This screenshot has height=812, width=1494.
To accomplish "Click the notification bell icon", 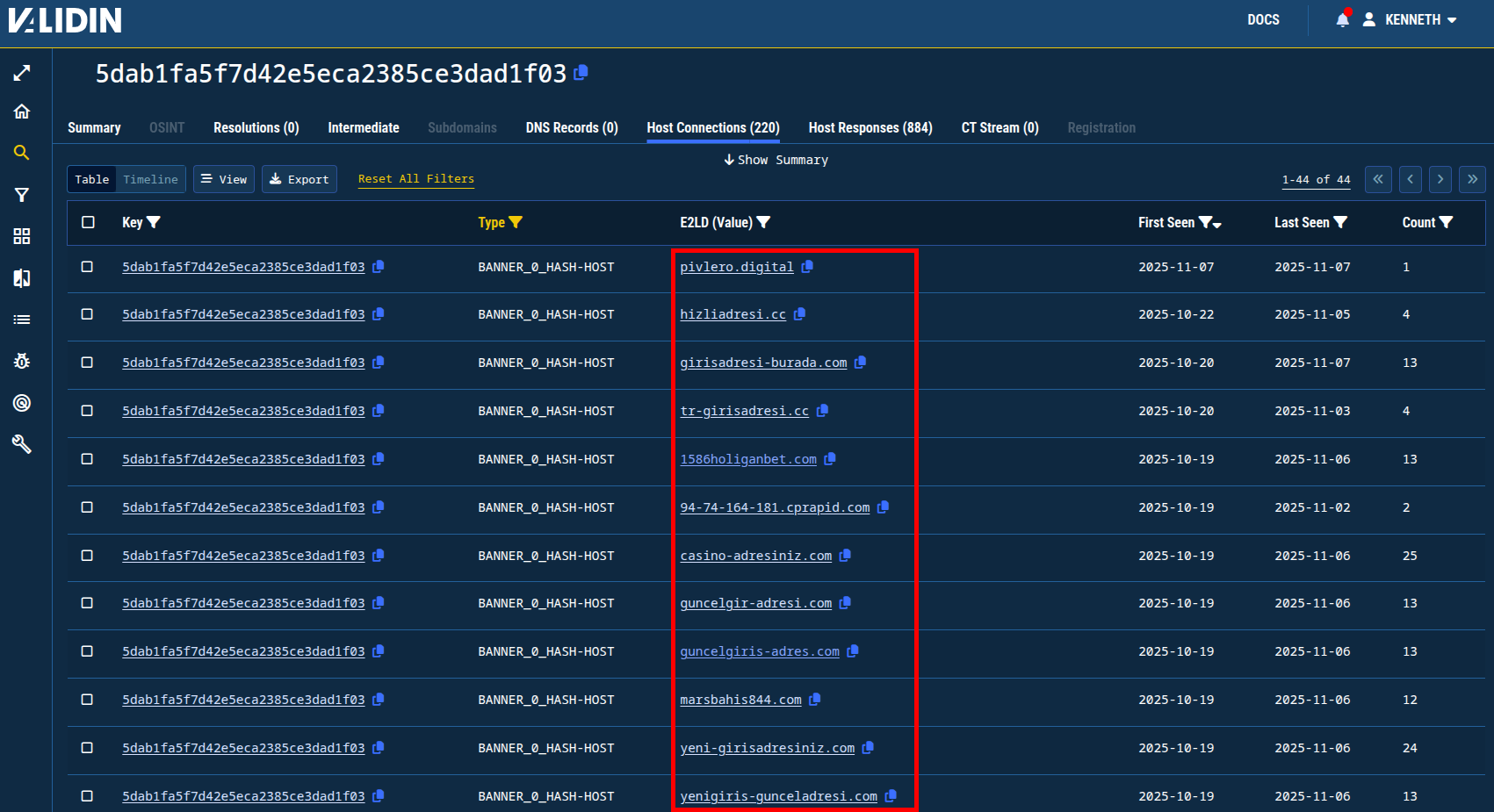I will point(1342,19).
